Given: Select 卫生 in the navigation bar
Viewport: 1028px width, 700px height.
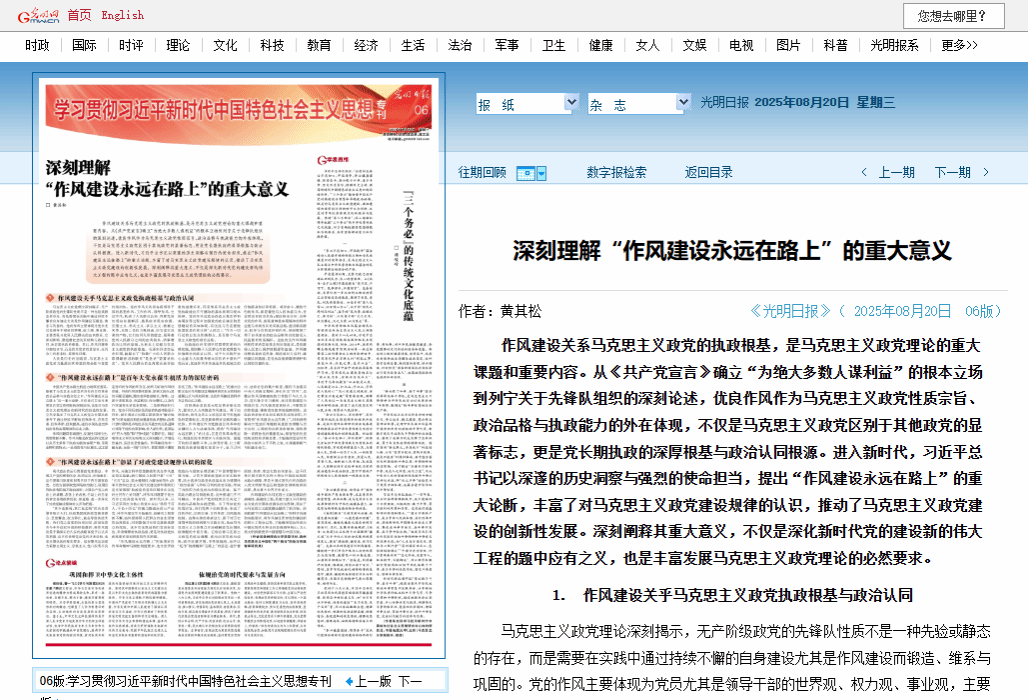Looking at the screenshot, I should 553,45.
